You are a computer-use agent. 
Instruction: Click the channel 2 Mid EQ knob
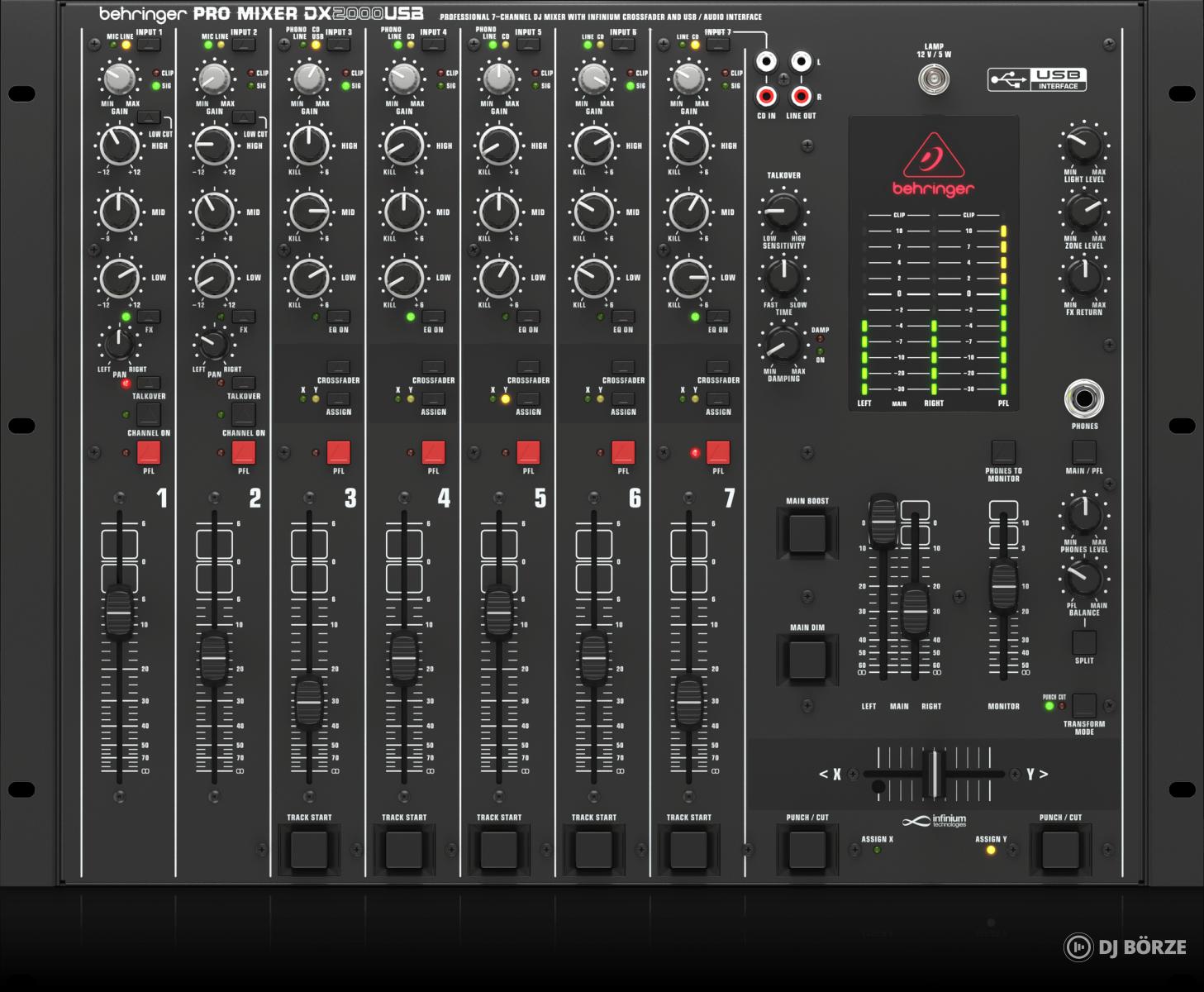coord(214,212)
